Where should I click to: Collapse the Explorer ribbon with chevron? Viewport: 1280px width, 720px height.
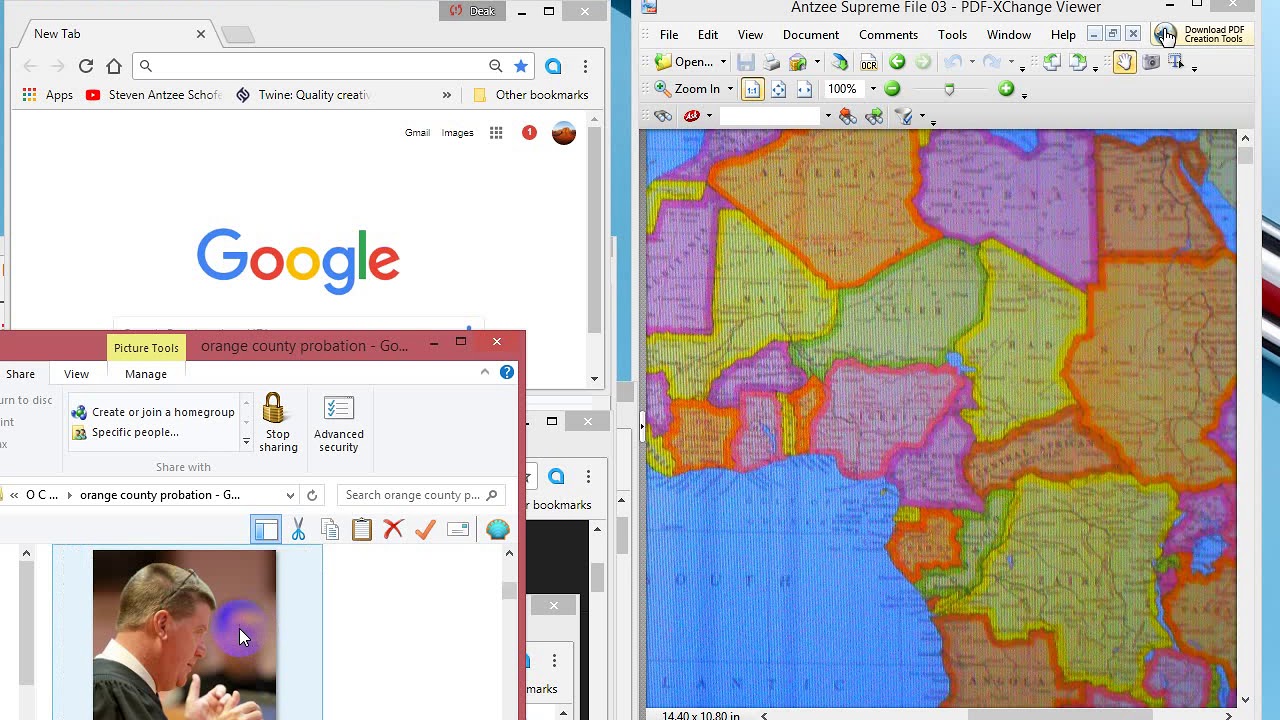click(x=485, y=372)
